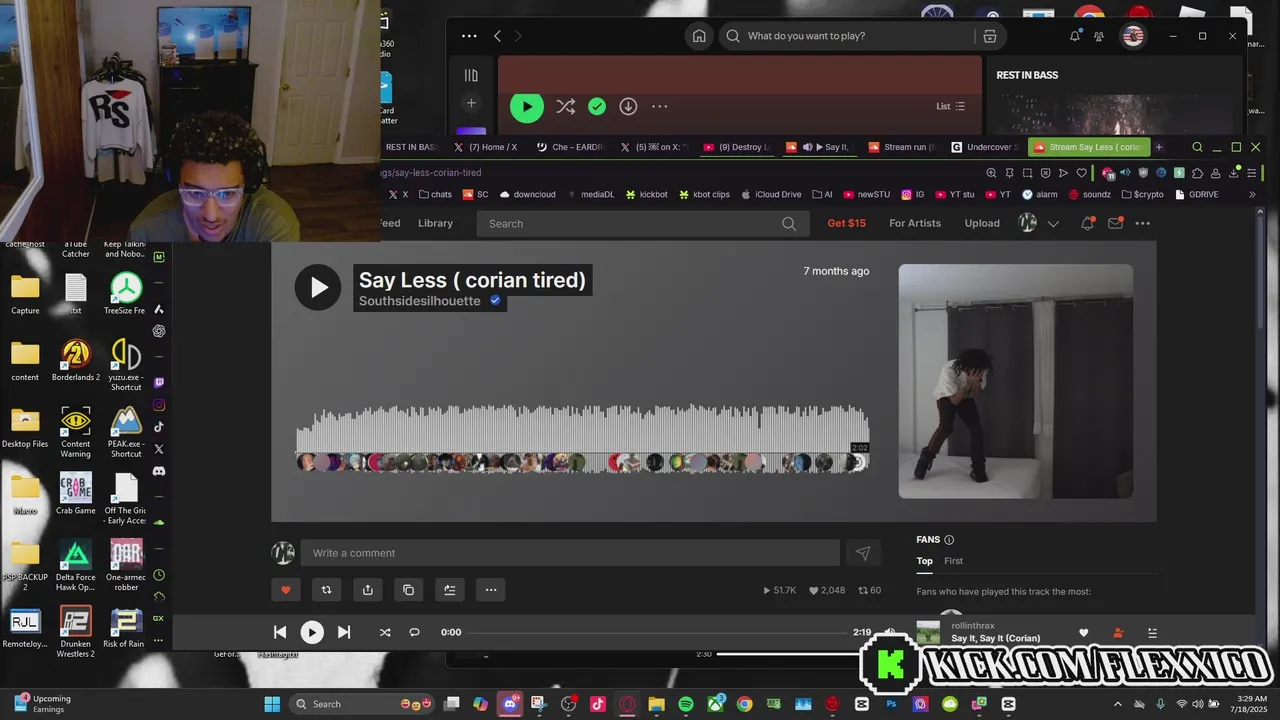The width and height of the screenshot is (1280, 720).
Task: Open the SoundCloud header three-dot menu
Action: pos(1143,223)
